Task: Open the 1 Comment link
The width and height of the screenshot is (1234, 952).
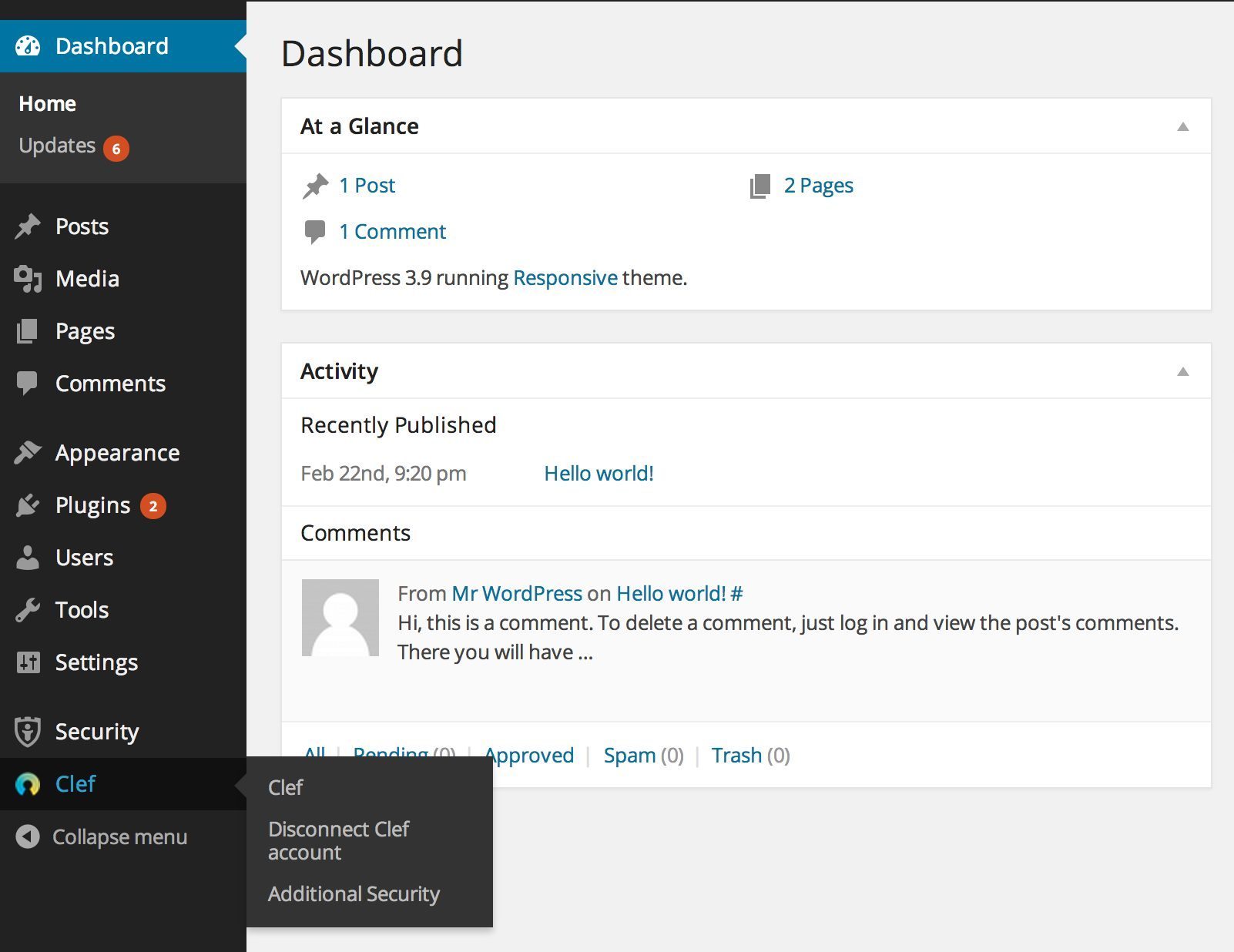Action: click(x=393, y=232)
